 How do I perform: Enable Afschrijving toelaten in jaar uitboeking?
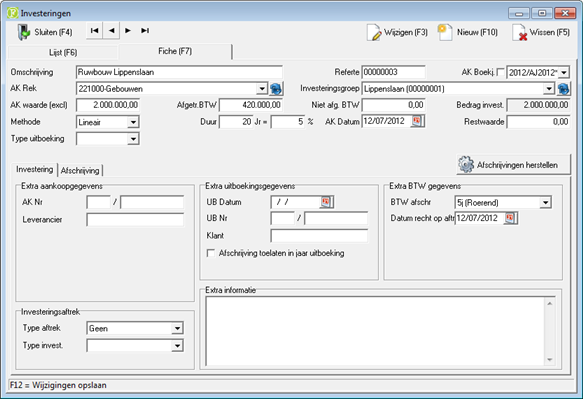point(211,253)
